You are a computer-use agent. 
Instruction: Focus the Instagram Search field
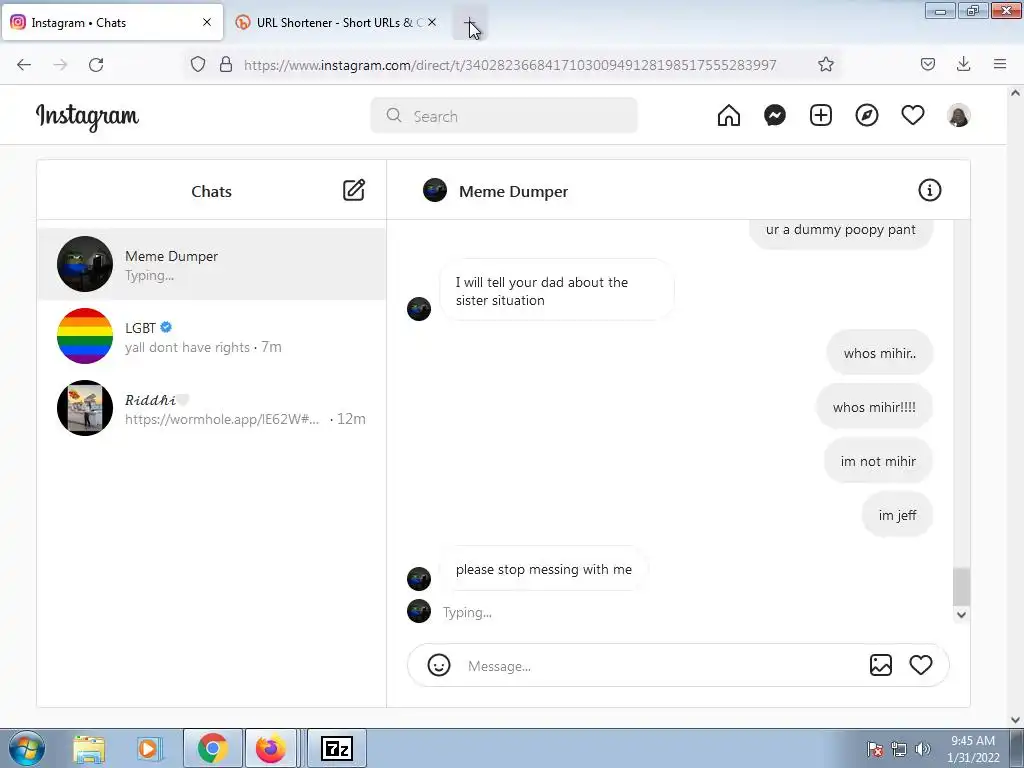tap(504, 116)
